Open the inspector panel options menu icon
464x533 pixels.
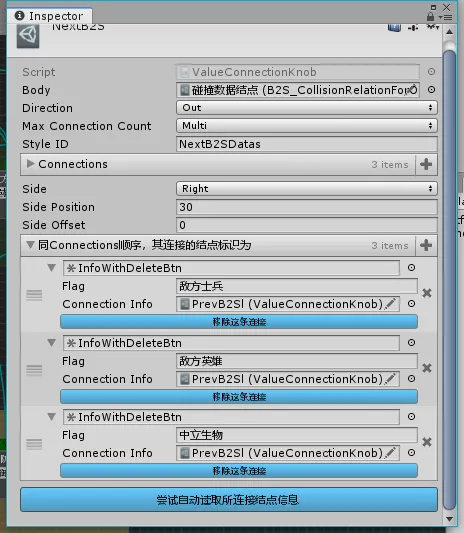pyautogui.click(x=446, y=17)
